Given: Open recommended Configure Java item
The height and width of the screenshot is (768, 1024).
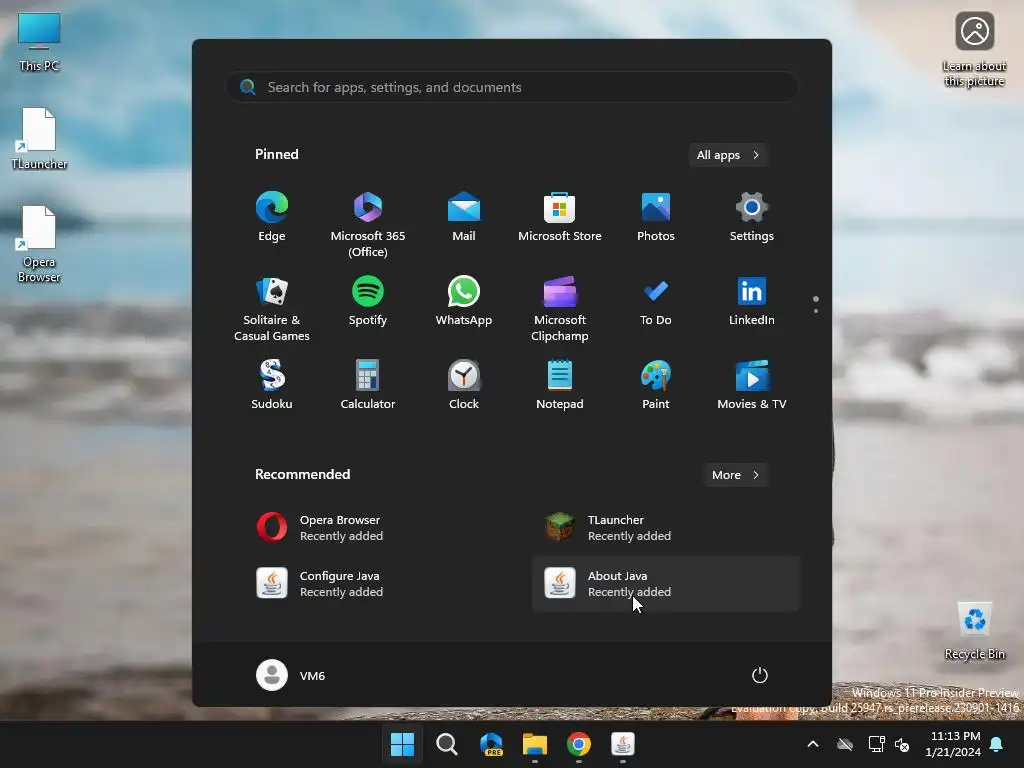Looking at the screenshot, I should point(377,583).
